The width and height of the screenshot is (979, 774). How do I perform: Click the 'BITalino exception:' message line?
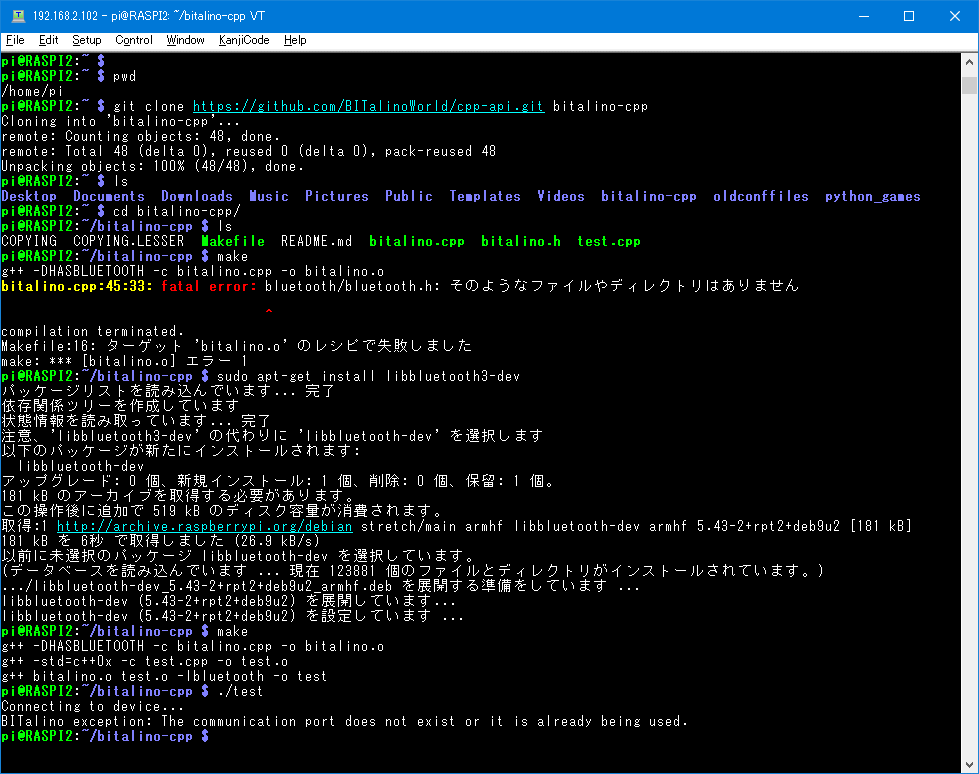point(344,721)
